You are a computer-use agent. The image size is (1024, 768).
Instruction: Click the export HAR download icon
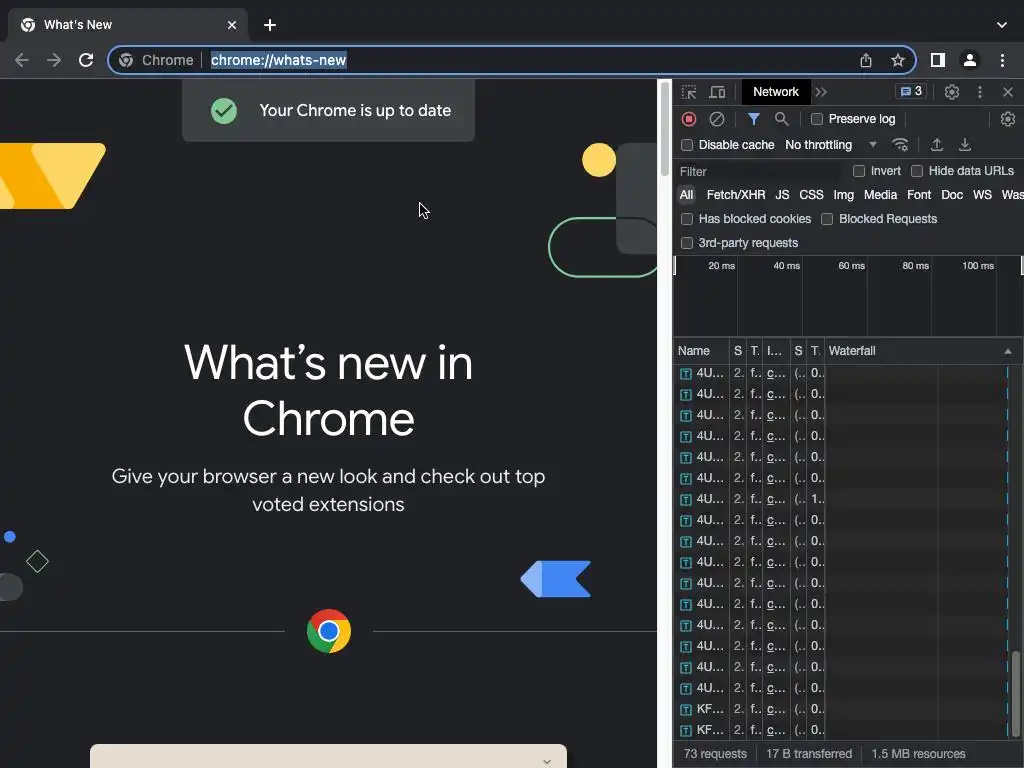click(965, 144)
